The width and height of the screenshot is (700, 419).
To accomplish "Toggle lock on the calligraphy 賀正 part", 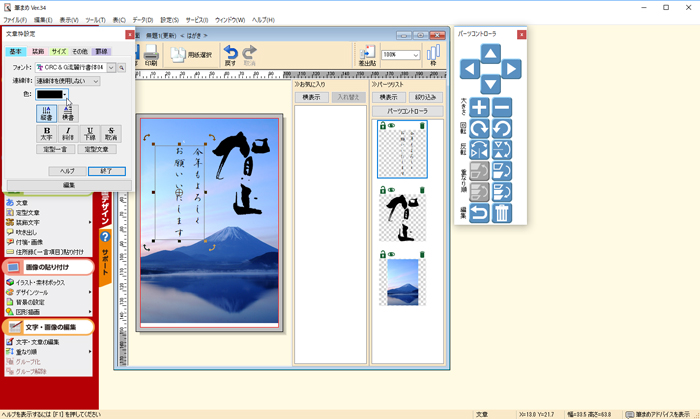I will pos(382,190).
